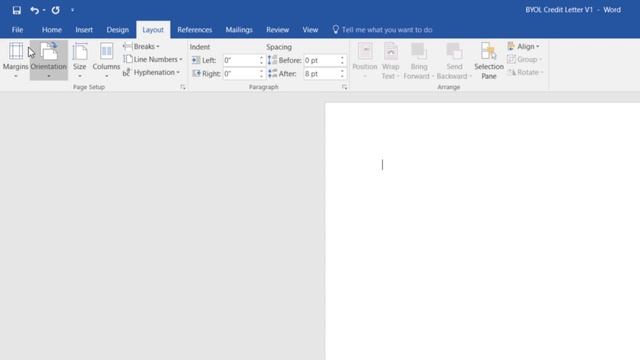Click the Send Backward button

454,60
